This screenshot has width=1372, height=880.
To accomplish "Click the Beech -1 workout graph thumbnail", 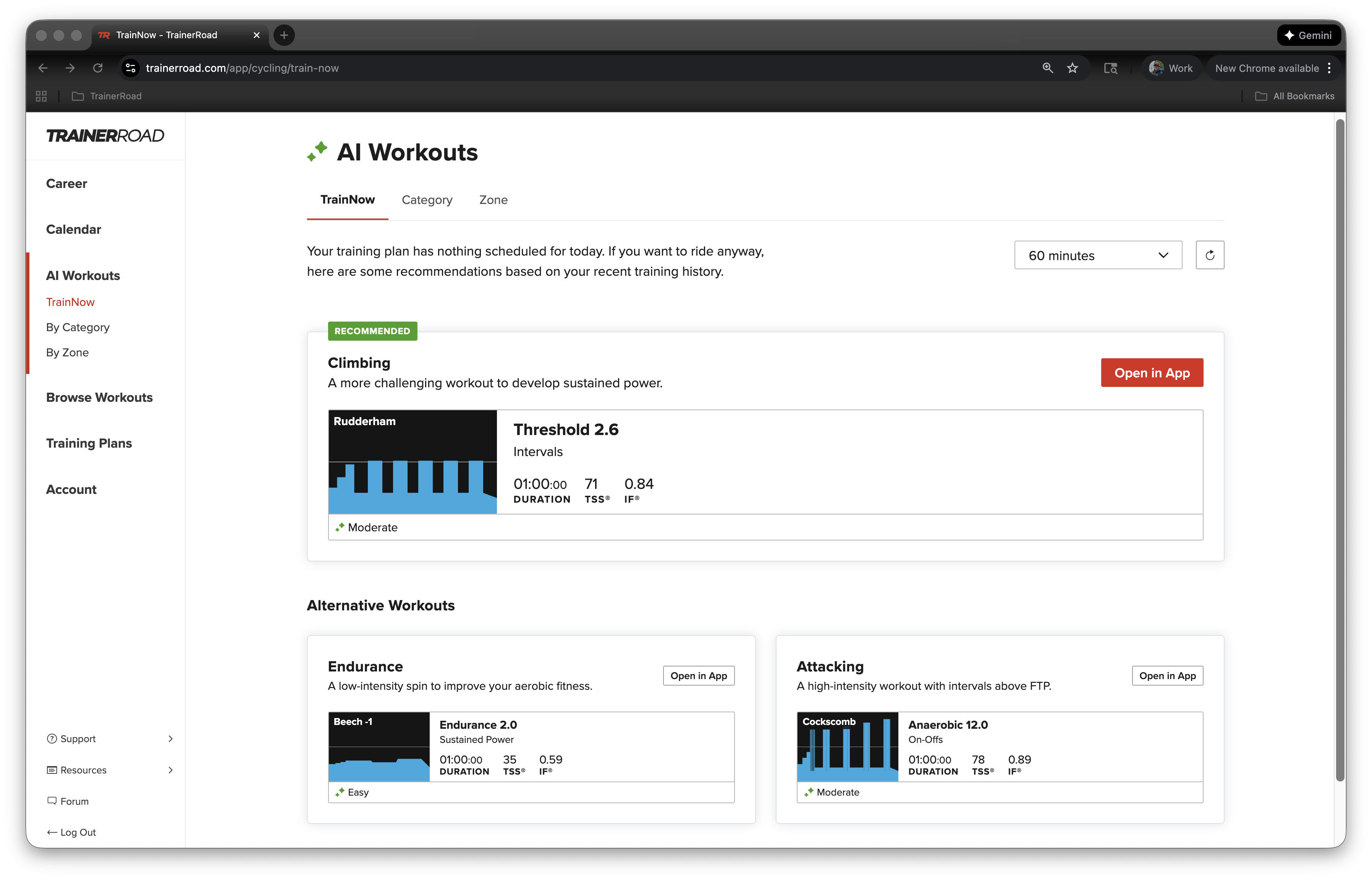I will tap(379, 746).
